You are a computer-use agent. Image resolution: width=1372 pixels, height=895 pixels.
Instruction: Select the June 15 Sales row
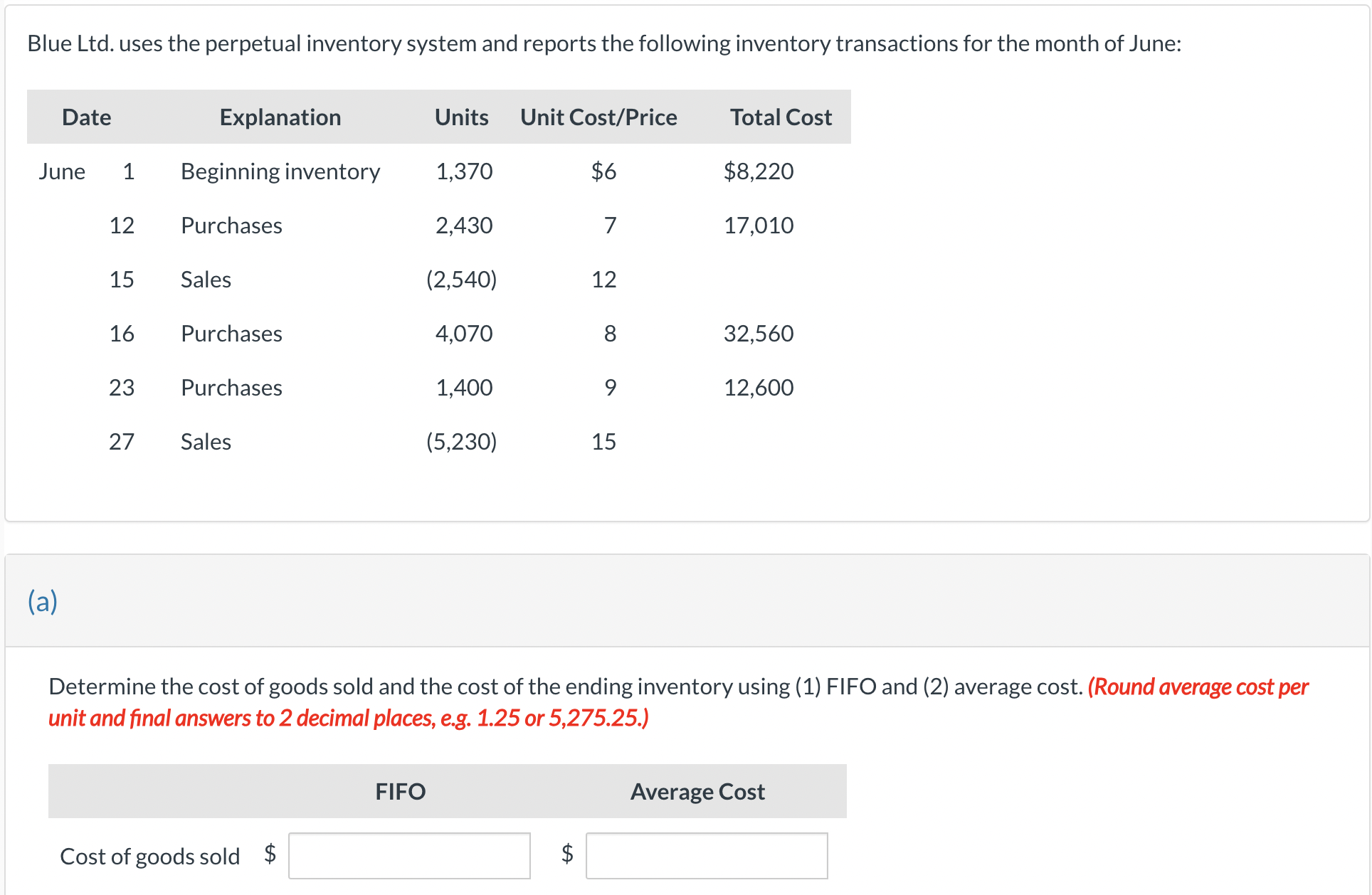[206, 279]
